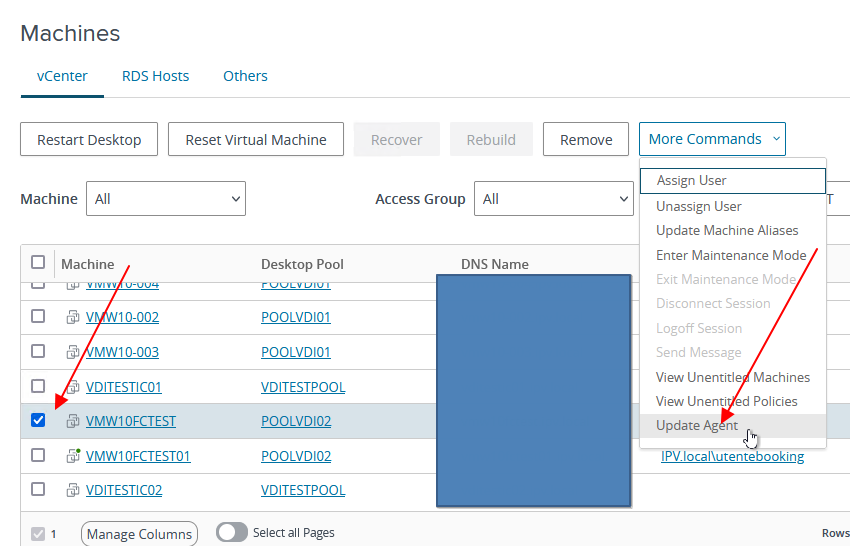Select View Unentitled Machines entry
This screenshot has width=850, height=546.
pos(733,377)
